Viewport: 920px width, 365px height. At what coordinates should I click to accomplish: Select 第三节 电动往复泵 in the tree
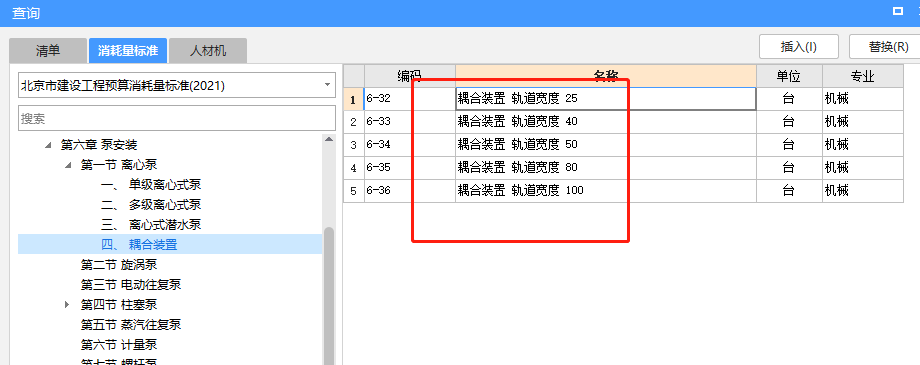tap(131, 285)
